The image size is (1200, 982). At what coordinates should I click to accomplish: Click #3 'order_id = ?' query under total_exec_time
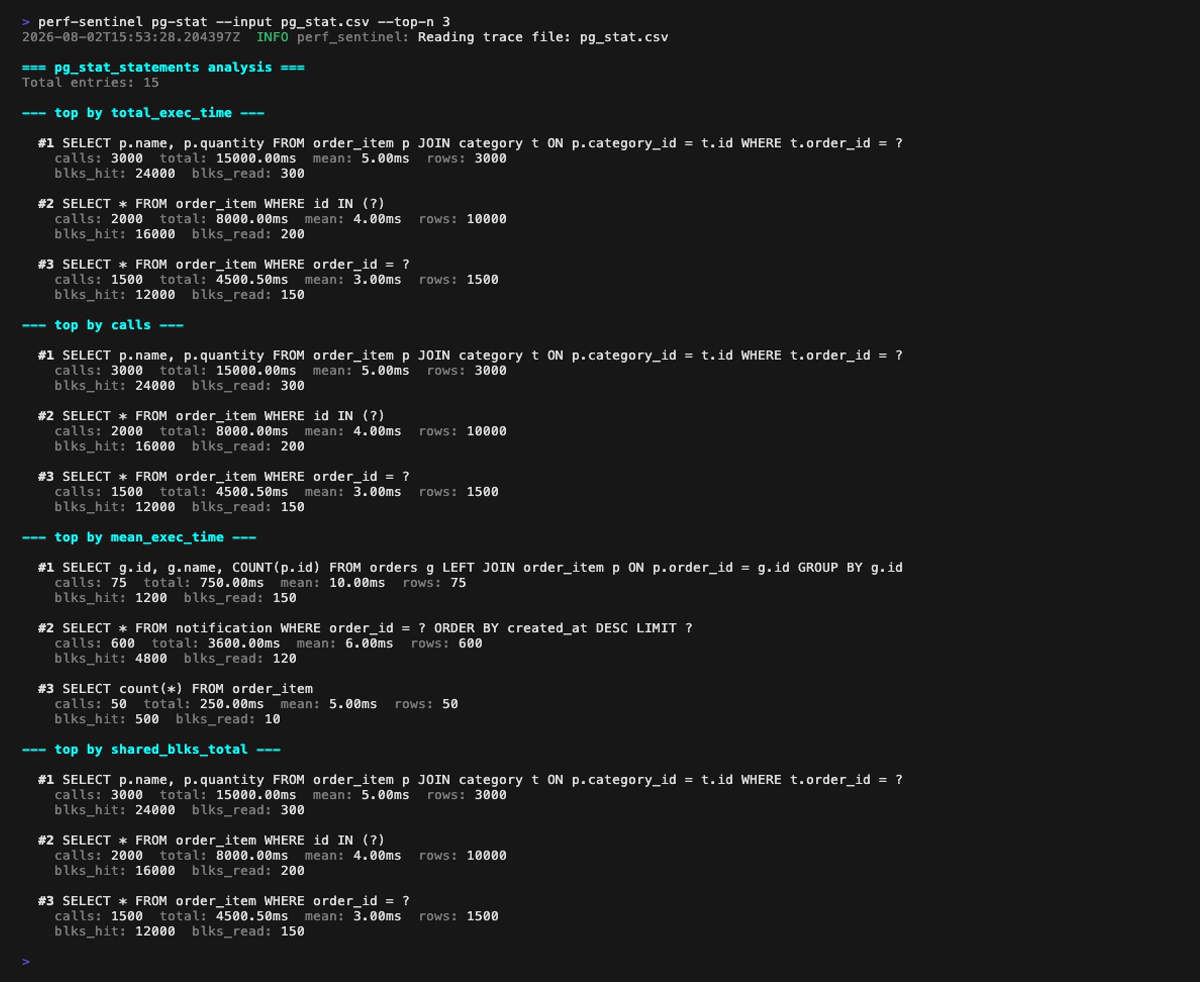click(224, 264)
